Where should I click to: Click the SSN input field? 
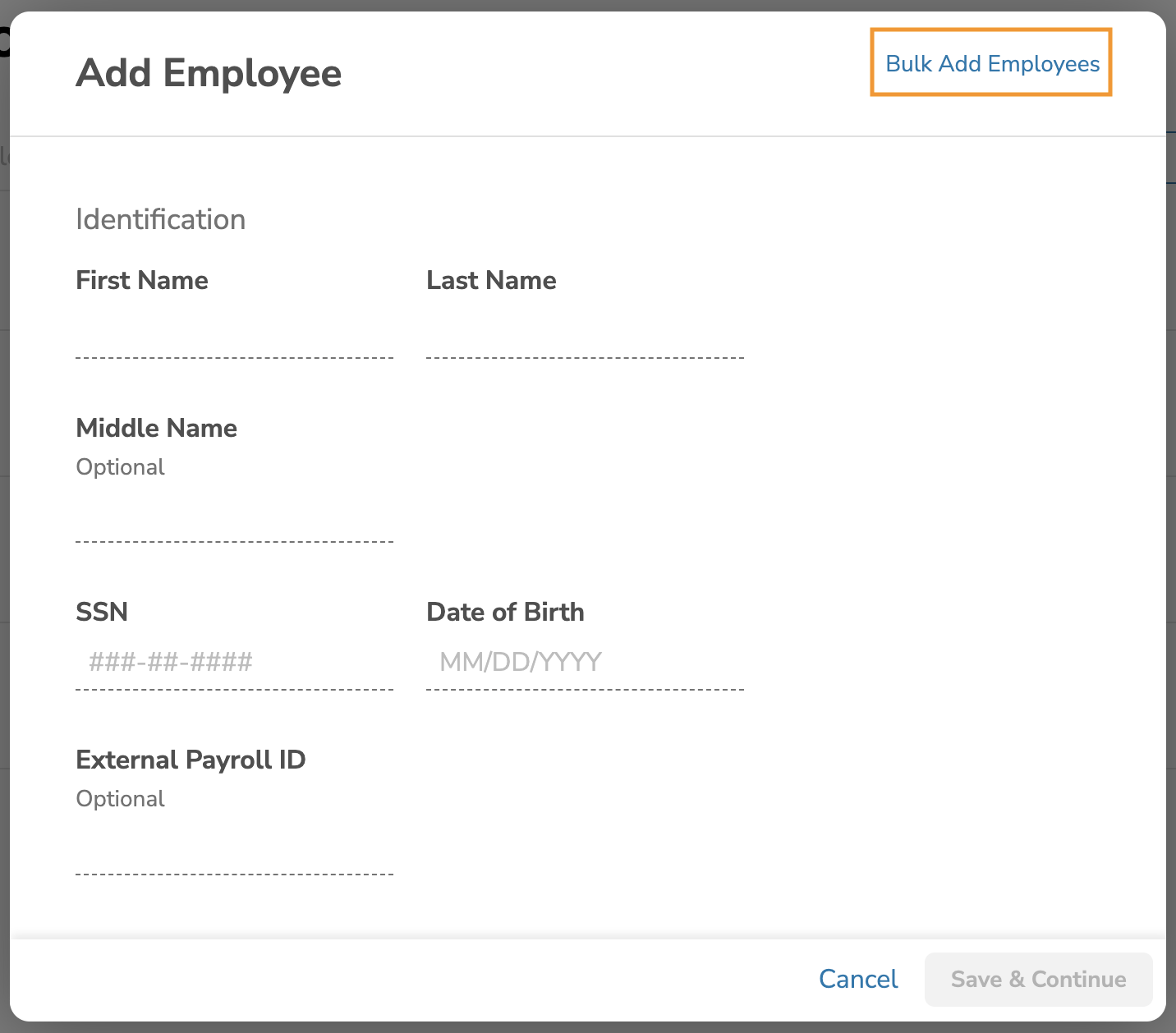(x=234, y=662)
